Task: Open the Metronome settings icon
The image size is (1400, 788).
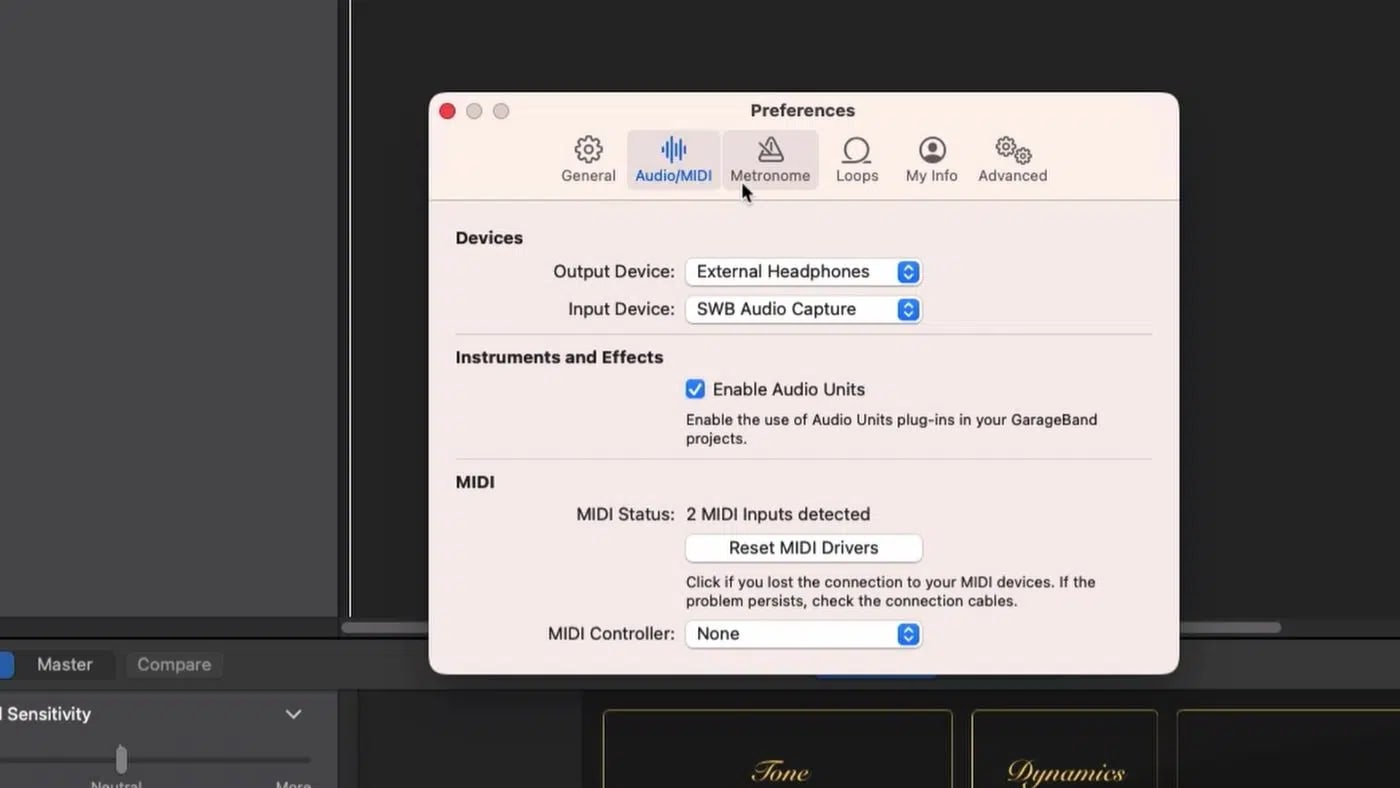Action: pyautogui.click(x=770, y=158)
